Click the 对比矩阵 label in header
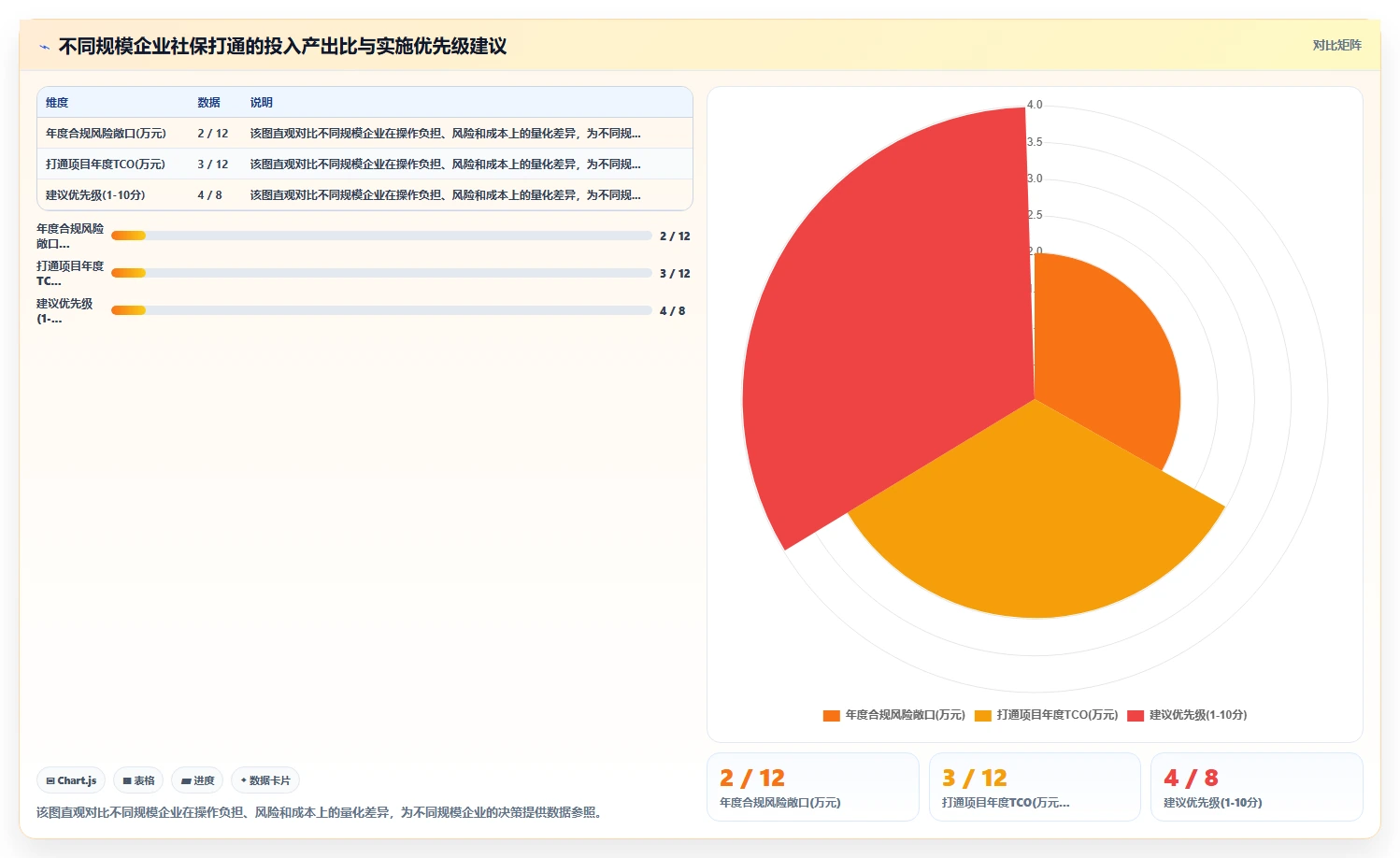The width and height of the screenshot is (1400, 858). [x=1336, y=45]
